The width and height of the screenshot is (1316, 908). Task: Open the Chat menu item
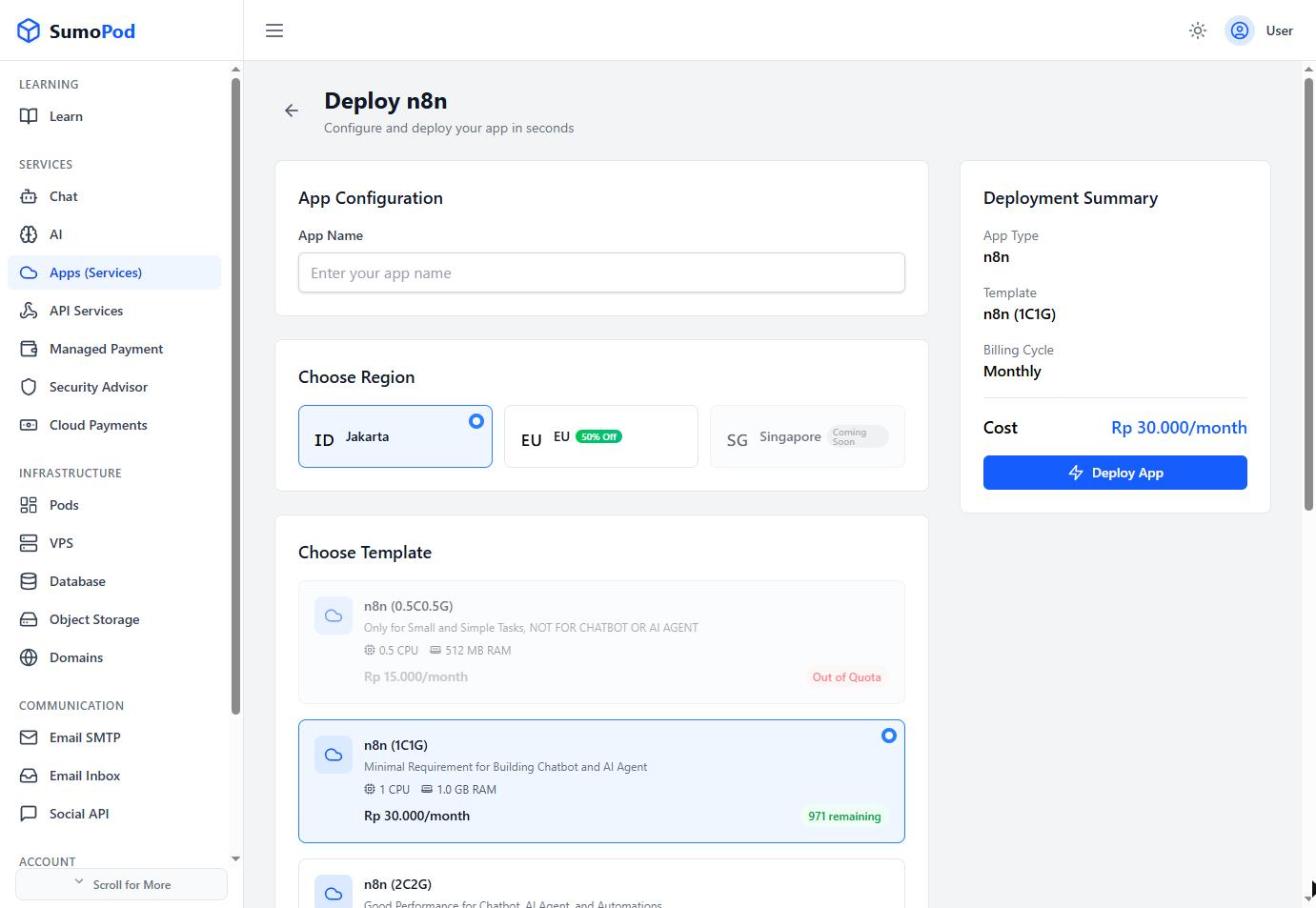tap(114, 196)
